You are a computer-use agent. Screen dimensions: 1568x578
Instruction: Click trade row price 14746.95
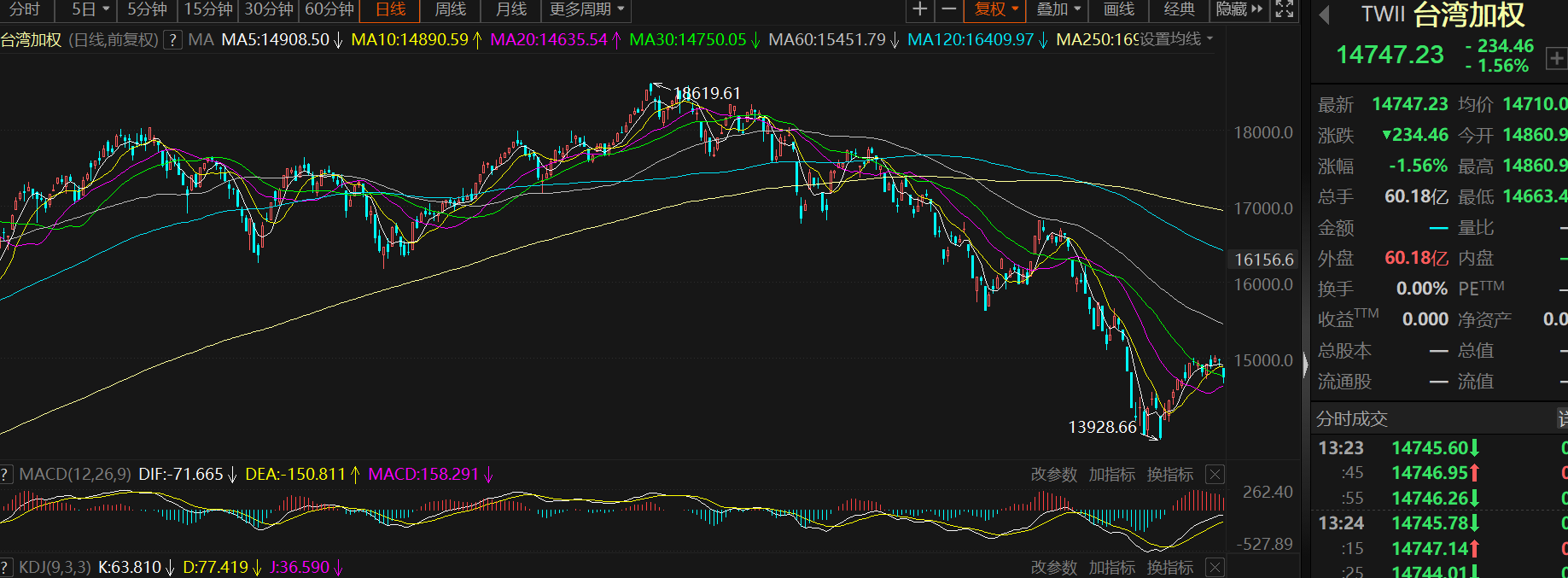pos(1430,473)
